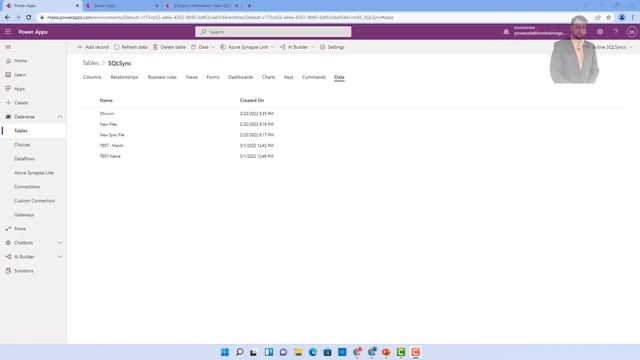Open the app launcher waffle icon
The height and width of the screenshot is (360, 640).
click(x=8, y=32)
